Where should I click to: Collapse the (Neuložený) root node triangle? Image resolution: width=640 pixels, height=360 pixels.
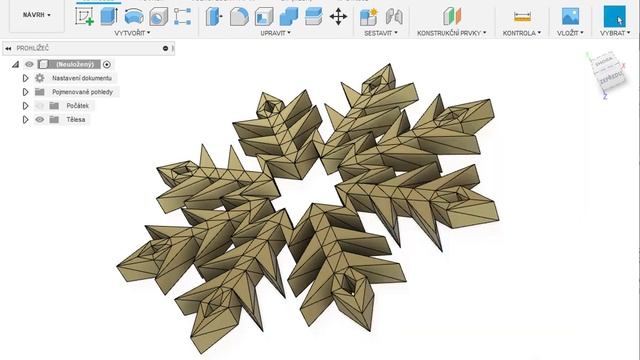click(16, 64)
